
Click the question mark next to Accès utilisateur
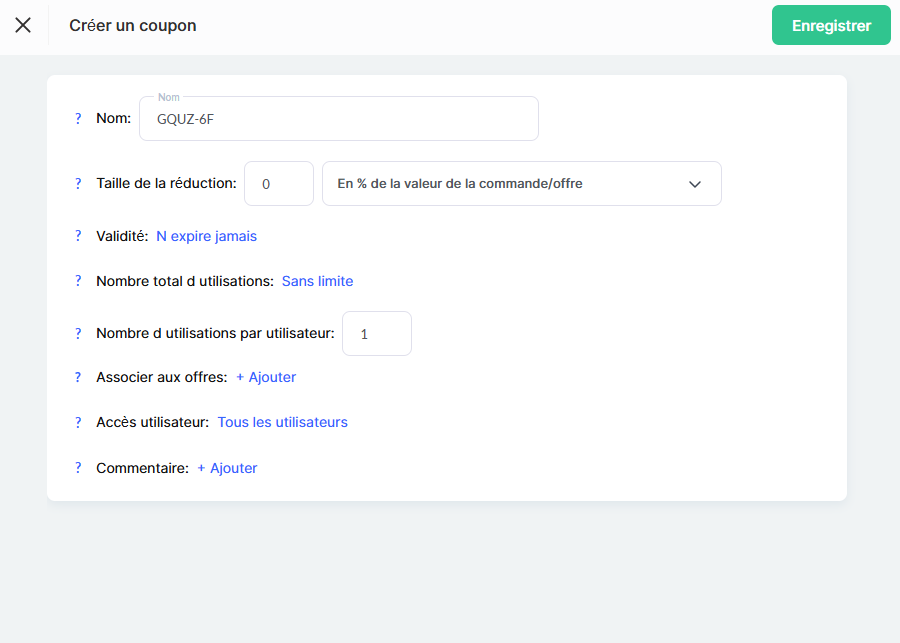(78, 422)
